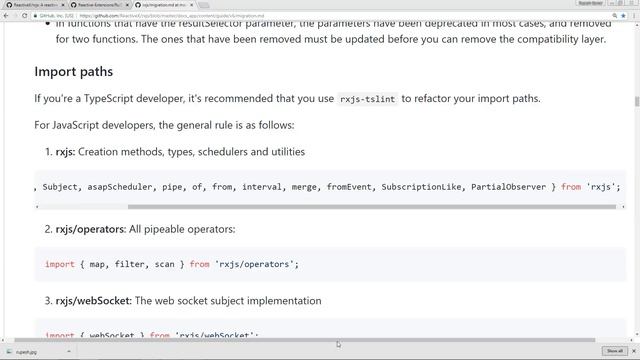
Task: Click the 'rxjs:' bold list label
Action: (x=65, y=152)
